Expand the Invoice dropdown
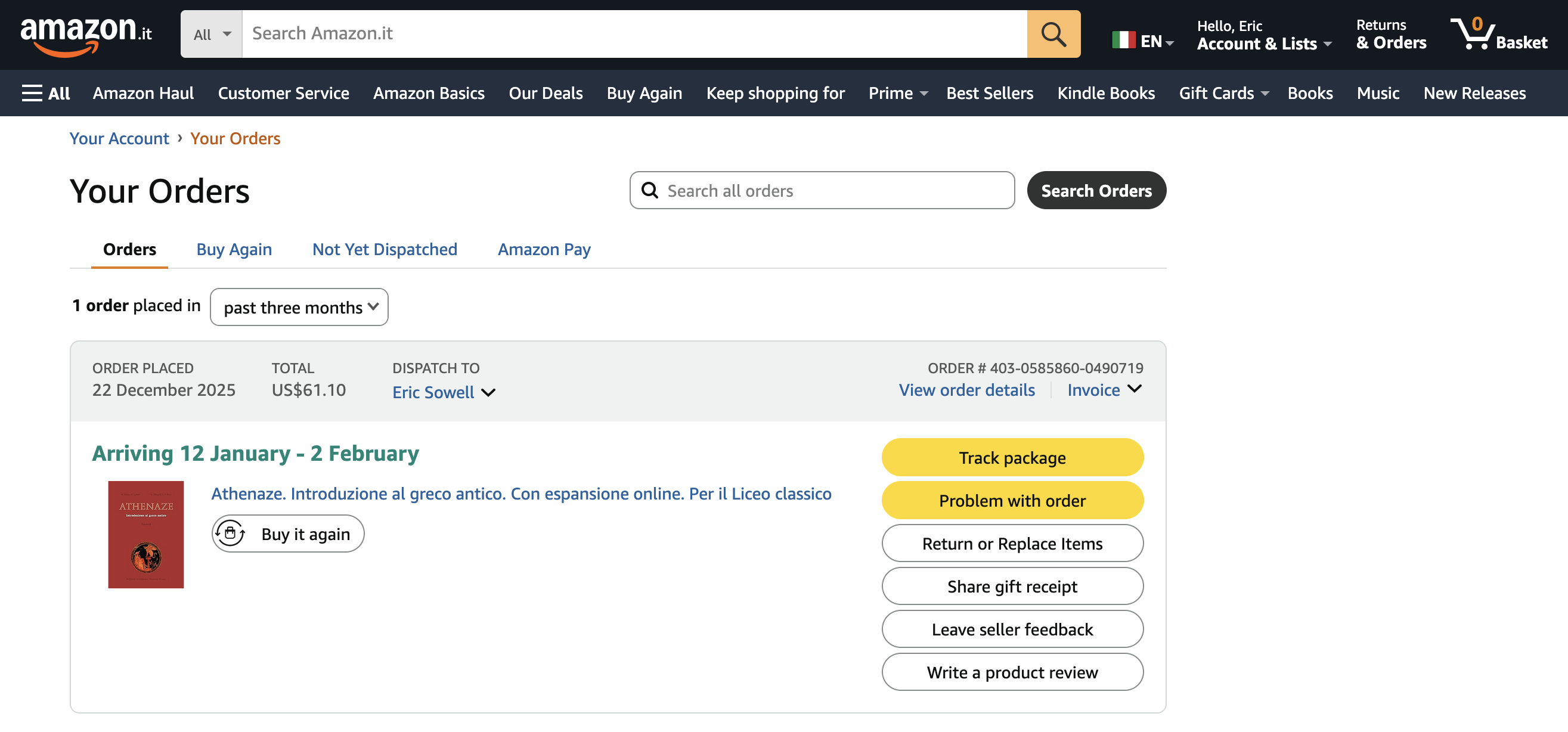This screenshot has height=732, width=1568. (1104, 390)
